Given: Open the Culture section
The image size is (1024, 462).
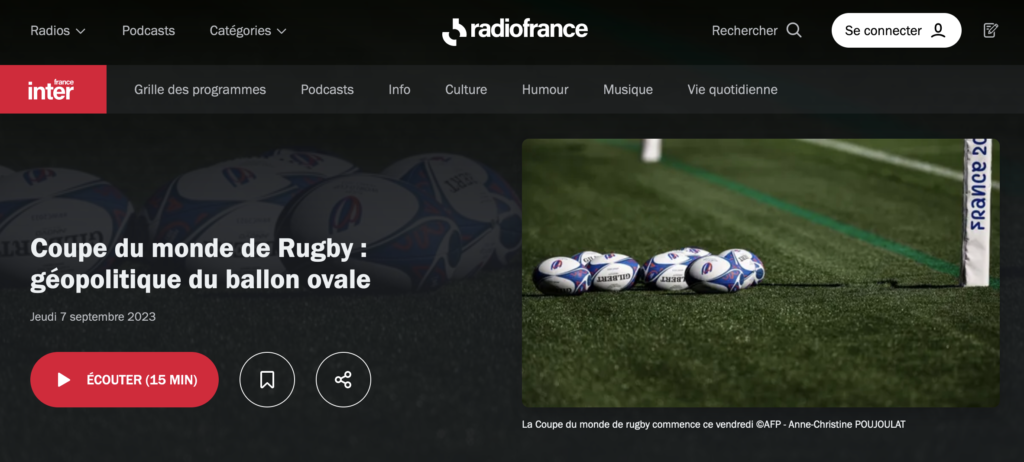Looking at the screenshot, I should point(466,90).
